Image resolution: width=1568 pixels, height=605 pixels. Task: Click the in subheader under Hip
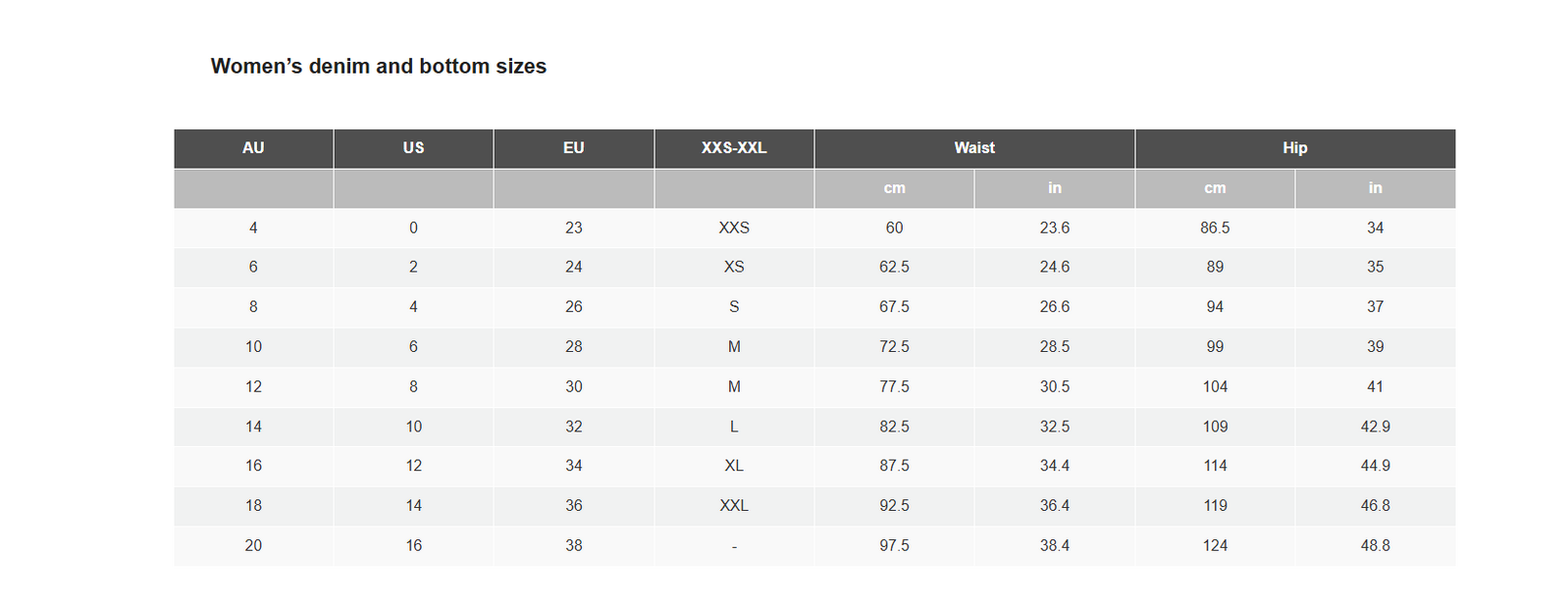(1375, 188)
